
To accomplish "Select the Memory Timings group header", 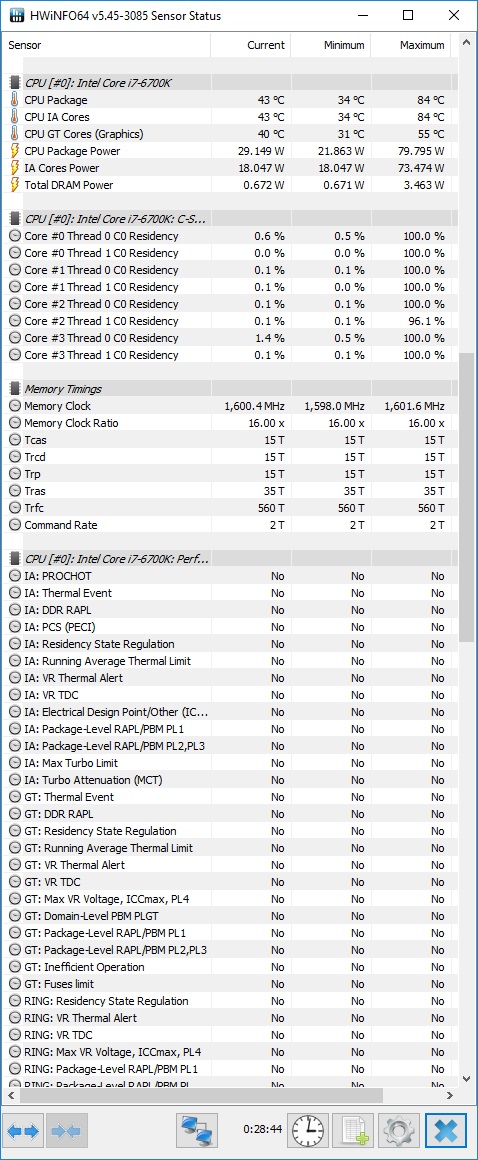I will [x=63, y=389].
